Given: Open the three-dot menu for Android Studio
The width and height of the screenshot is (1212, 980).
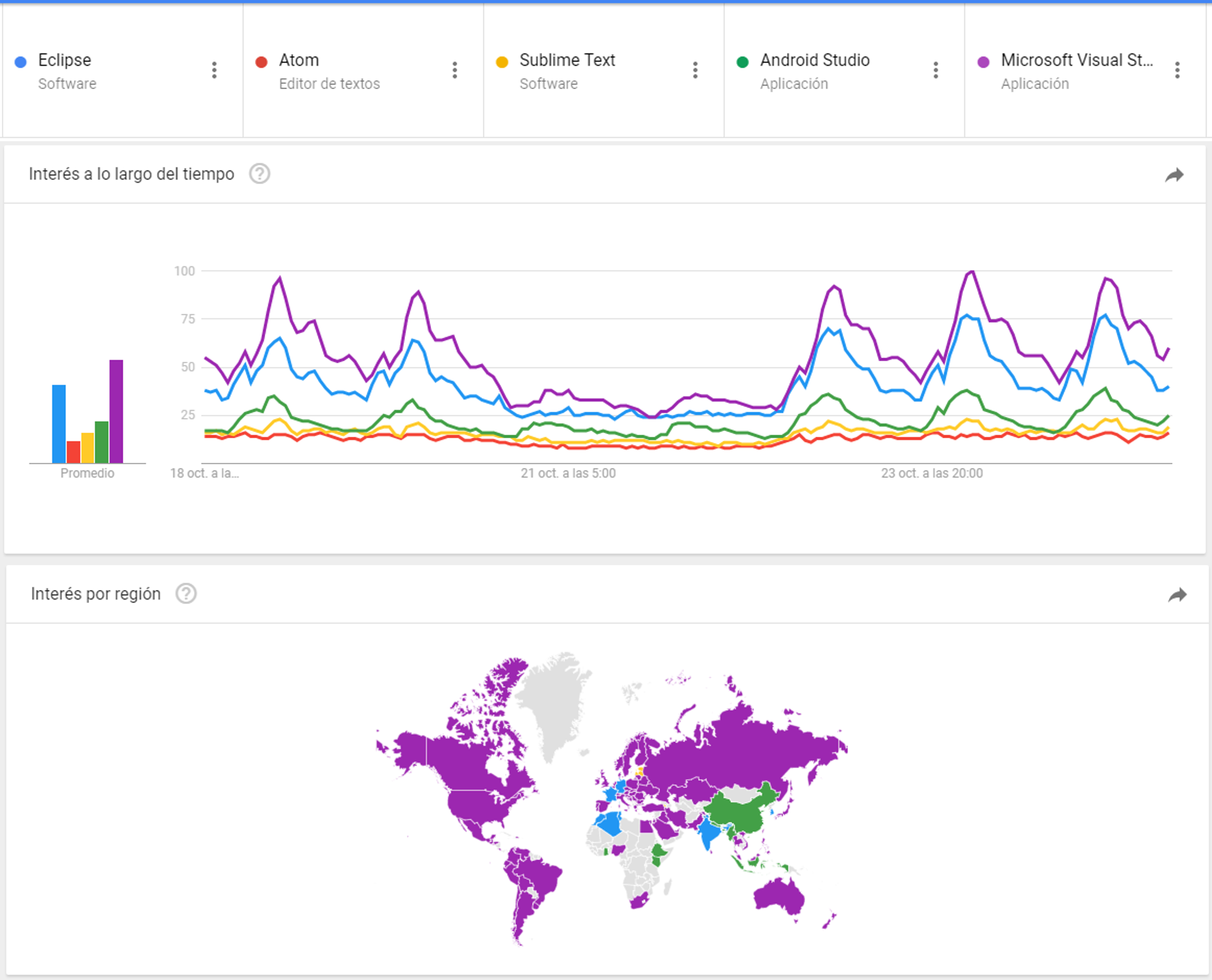Looking at the screenshot, I should coord(936,70).
